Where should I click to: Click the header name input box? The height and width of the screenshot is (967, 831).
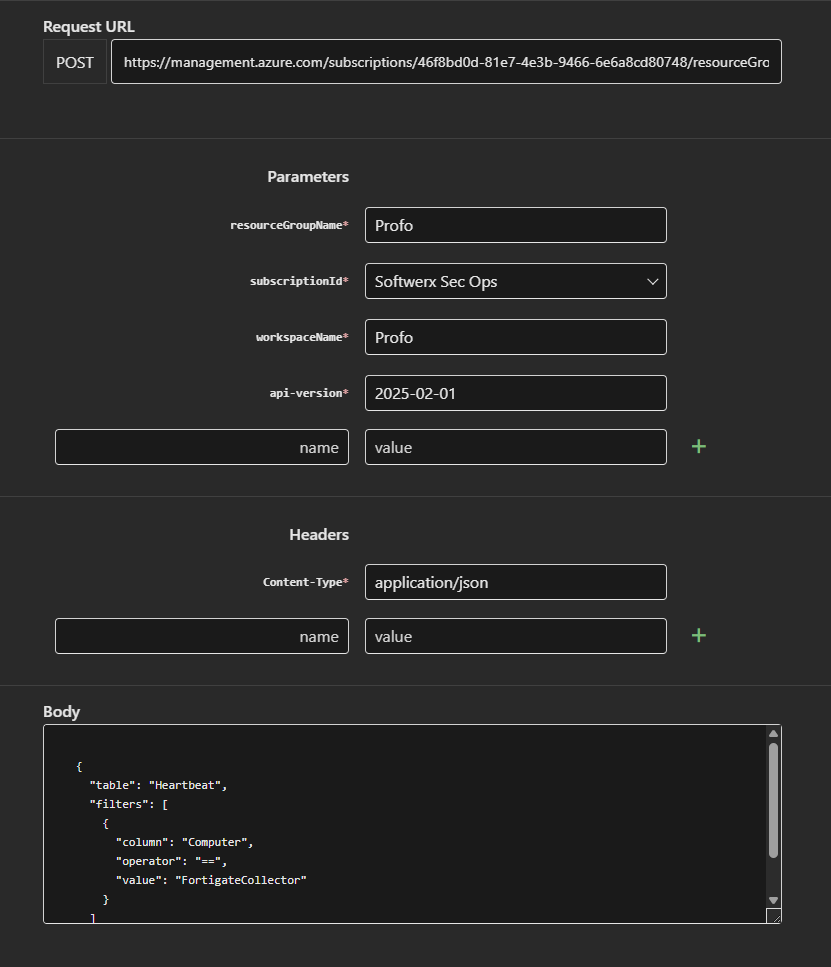point(202,636)
